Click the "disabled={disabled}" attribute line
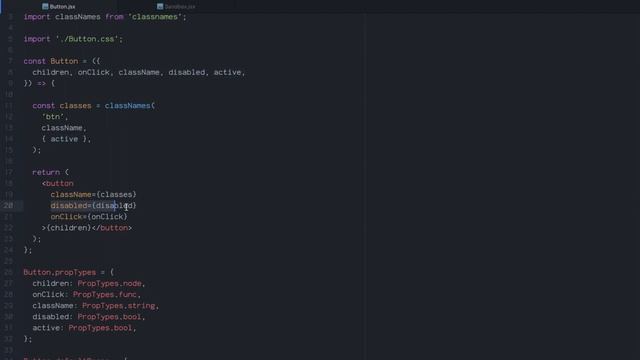Screen dimensions: 640x360 coord(93,205)
